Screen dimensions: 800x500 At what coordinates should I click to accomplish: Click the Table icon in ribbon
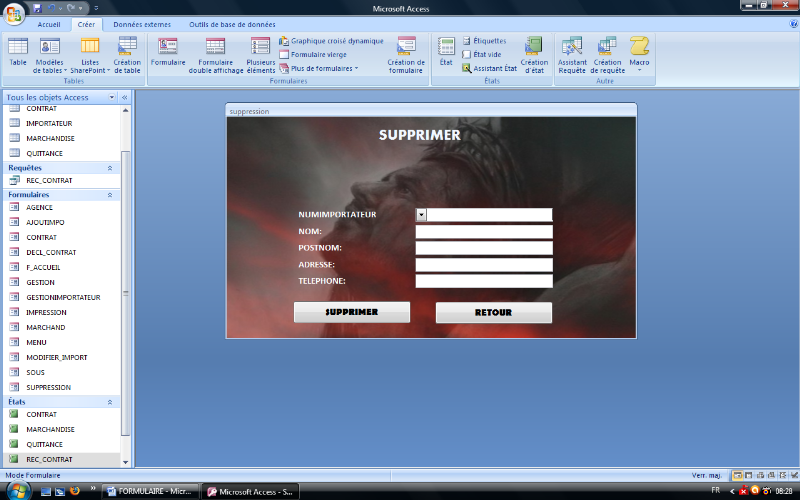click(x=18, y=52)
